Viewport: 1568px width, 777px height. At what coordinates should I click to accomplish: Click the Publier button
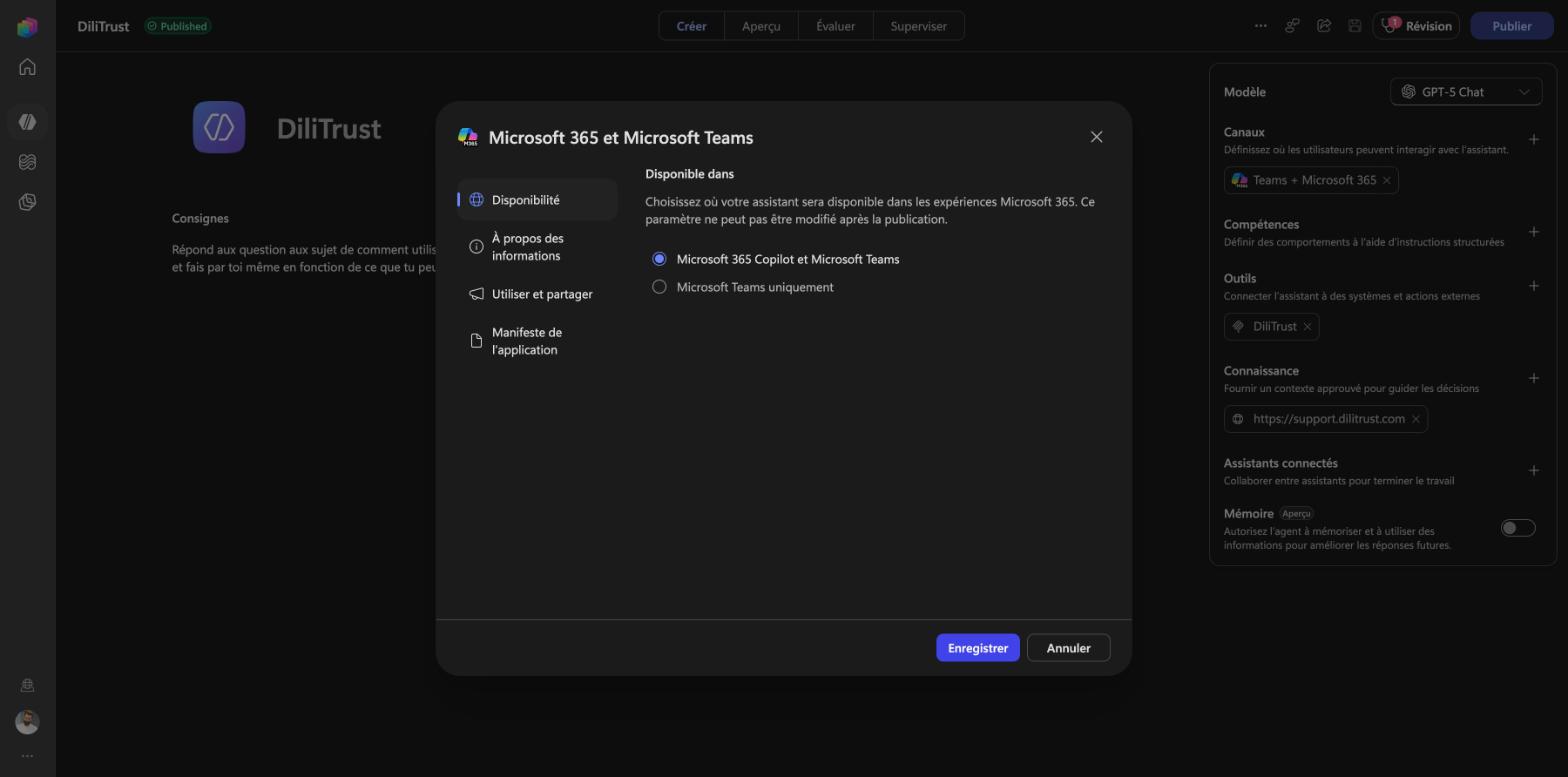pyautogui.click(x=1511, y=26)
